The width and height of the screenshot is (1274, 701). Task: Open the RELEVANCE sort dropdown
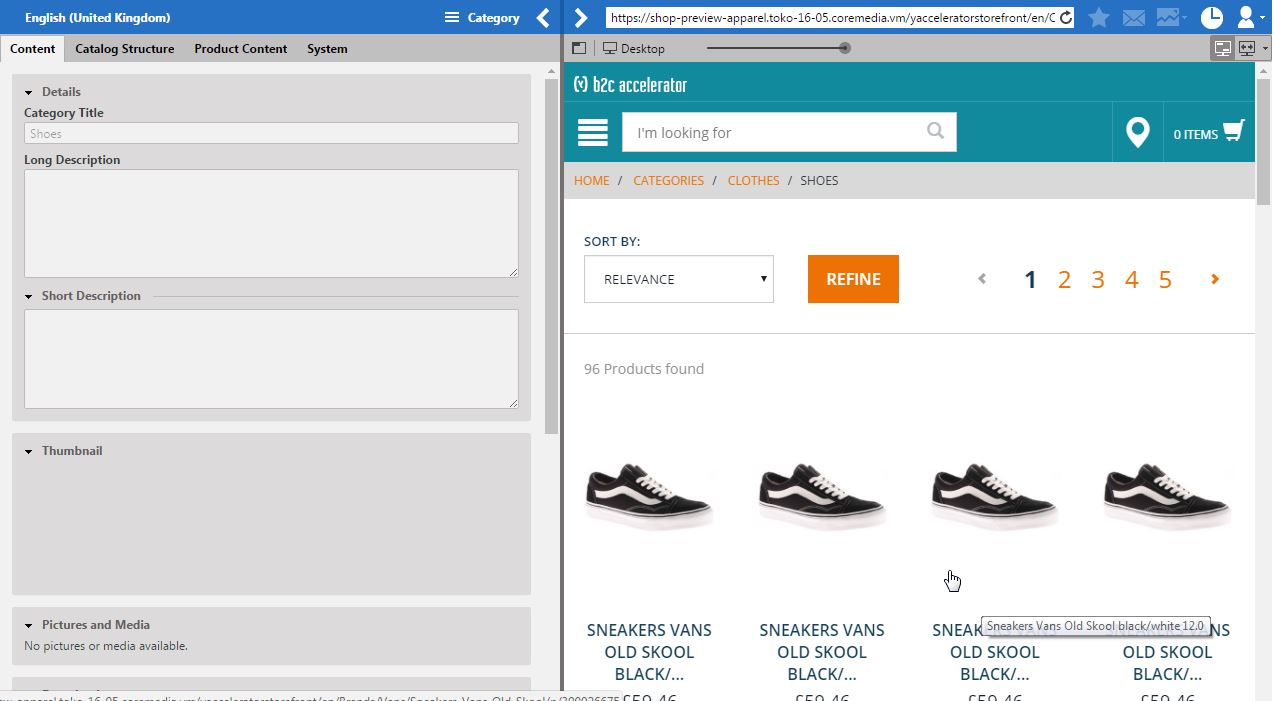[678, 279]
